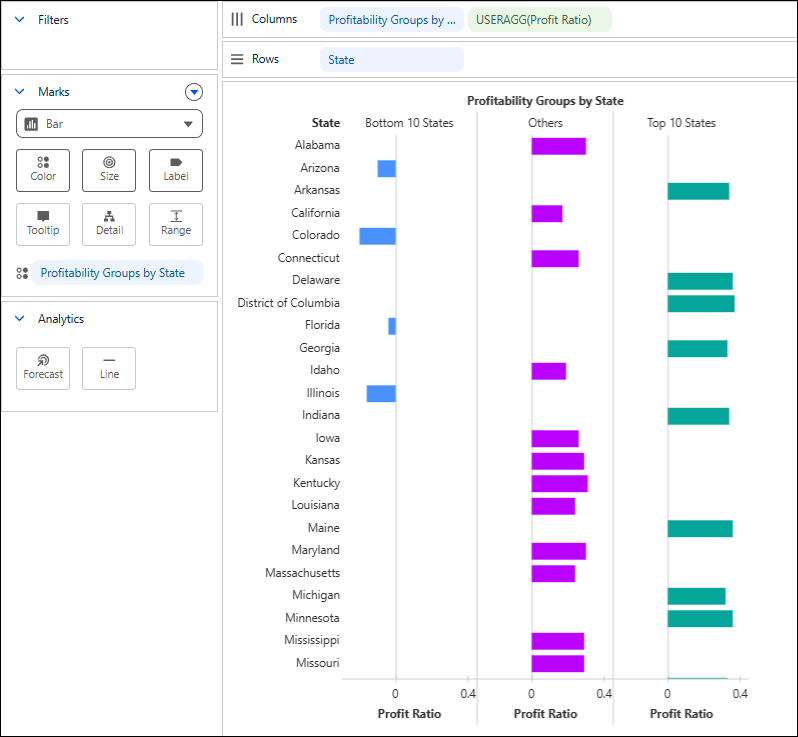
Task: Click the Iowa row label
Action: coord(328,438)
